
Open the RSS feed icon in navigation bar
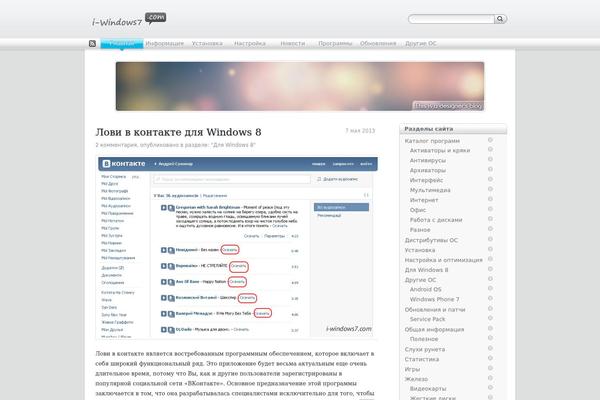click(92, 43)
